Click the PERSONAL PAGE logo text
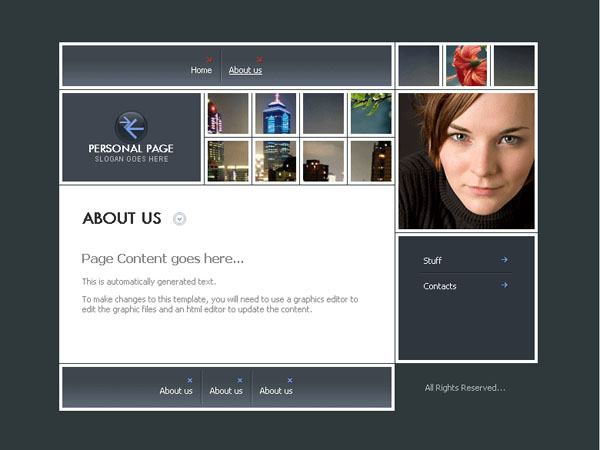This screenshot has width=600, height=450. click(131, 148)
